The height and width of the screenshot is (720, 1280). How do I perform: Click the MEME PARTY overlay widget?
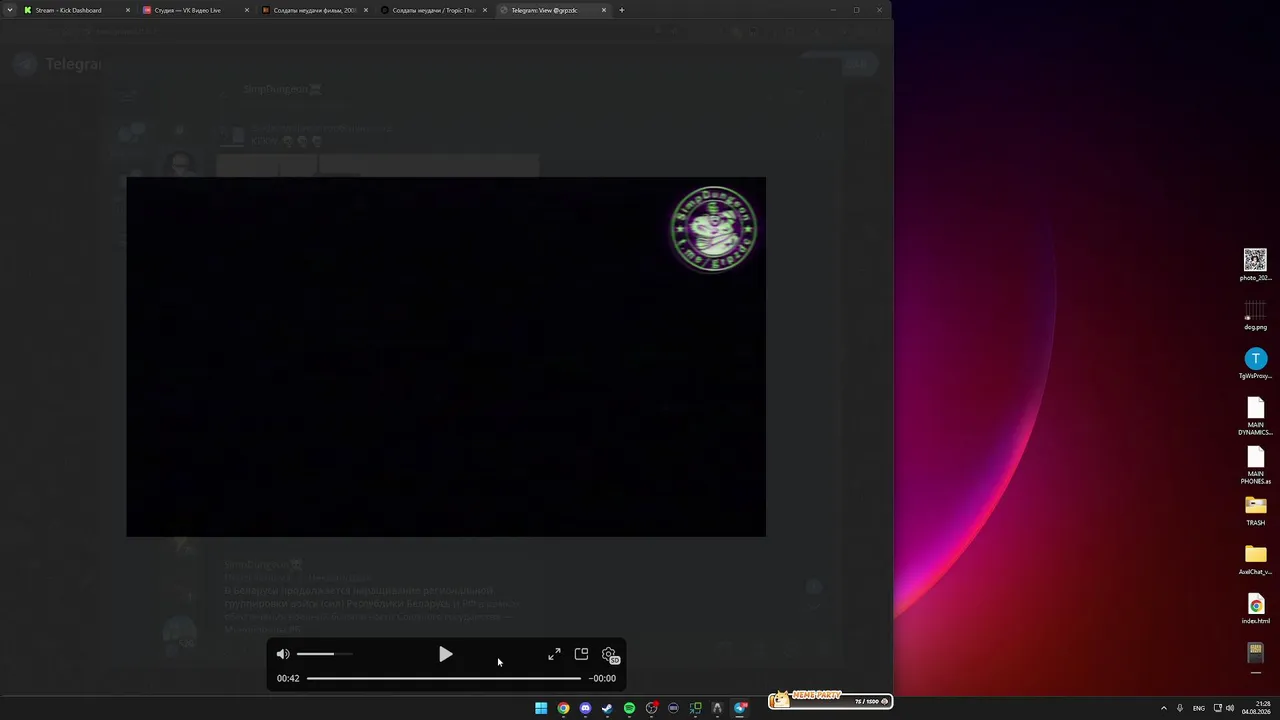coord(830,700)
